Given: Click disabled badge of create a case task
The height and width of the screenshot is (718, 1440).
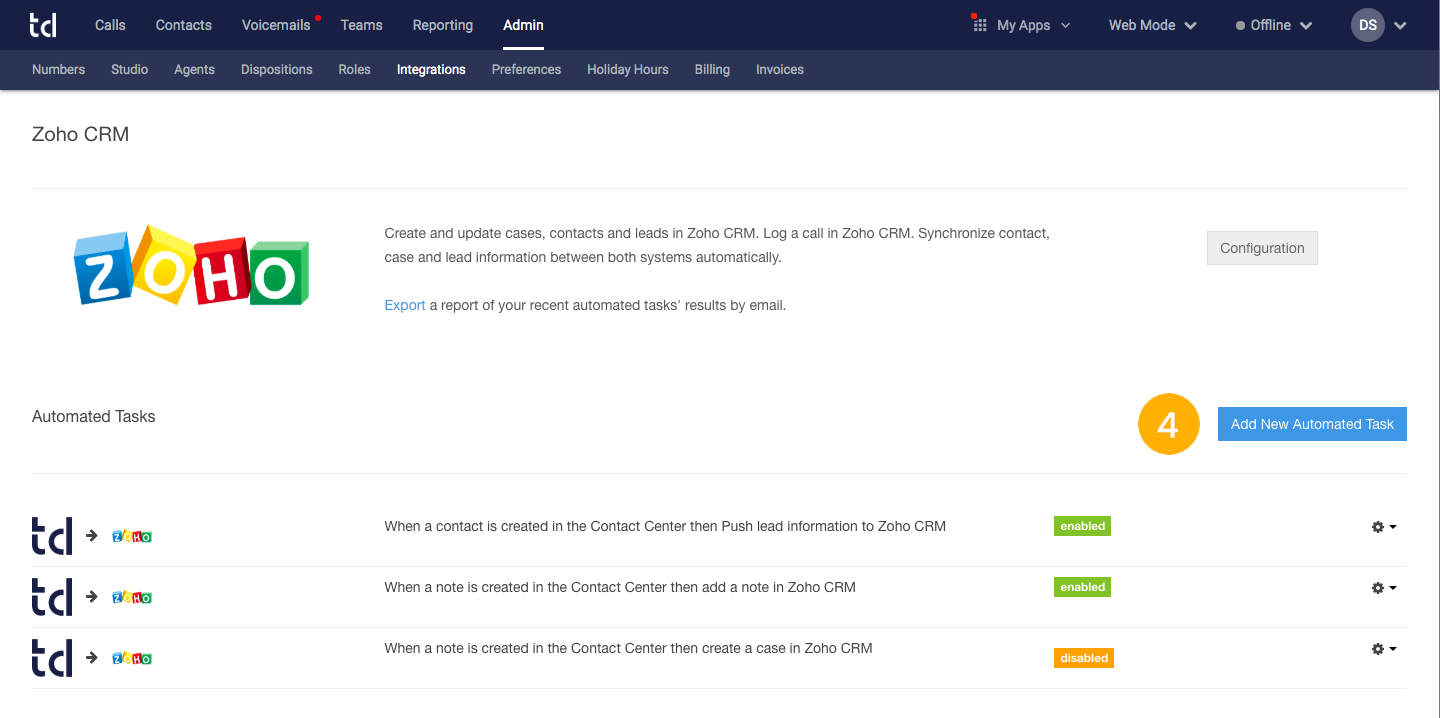Looking at the screenshot, I should coord(1084,658).
